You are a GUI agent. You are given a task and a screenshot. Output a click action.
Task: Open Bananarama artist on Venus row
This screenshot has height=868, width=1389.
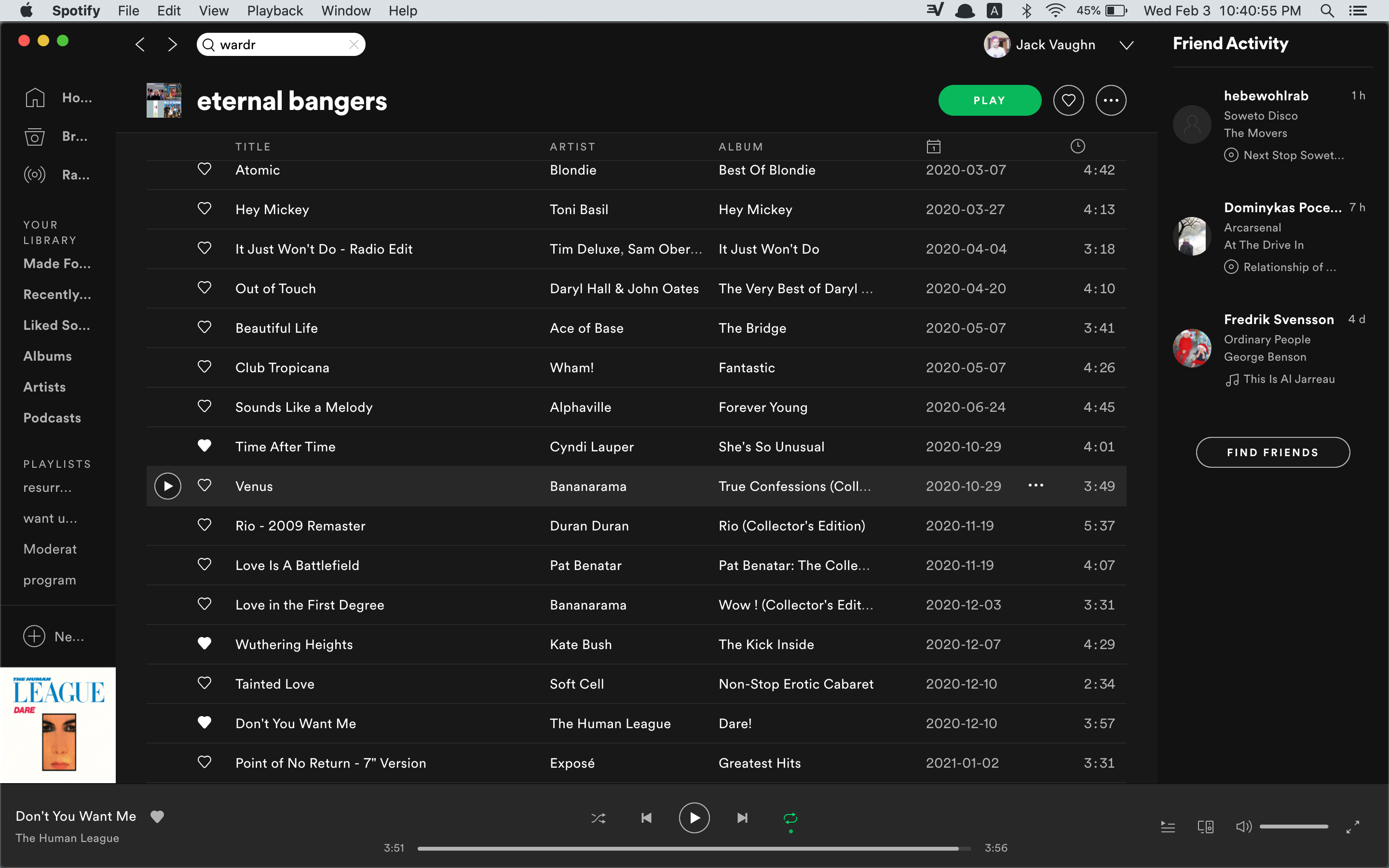pos(588,486)
